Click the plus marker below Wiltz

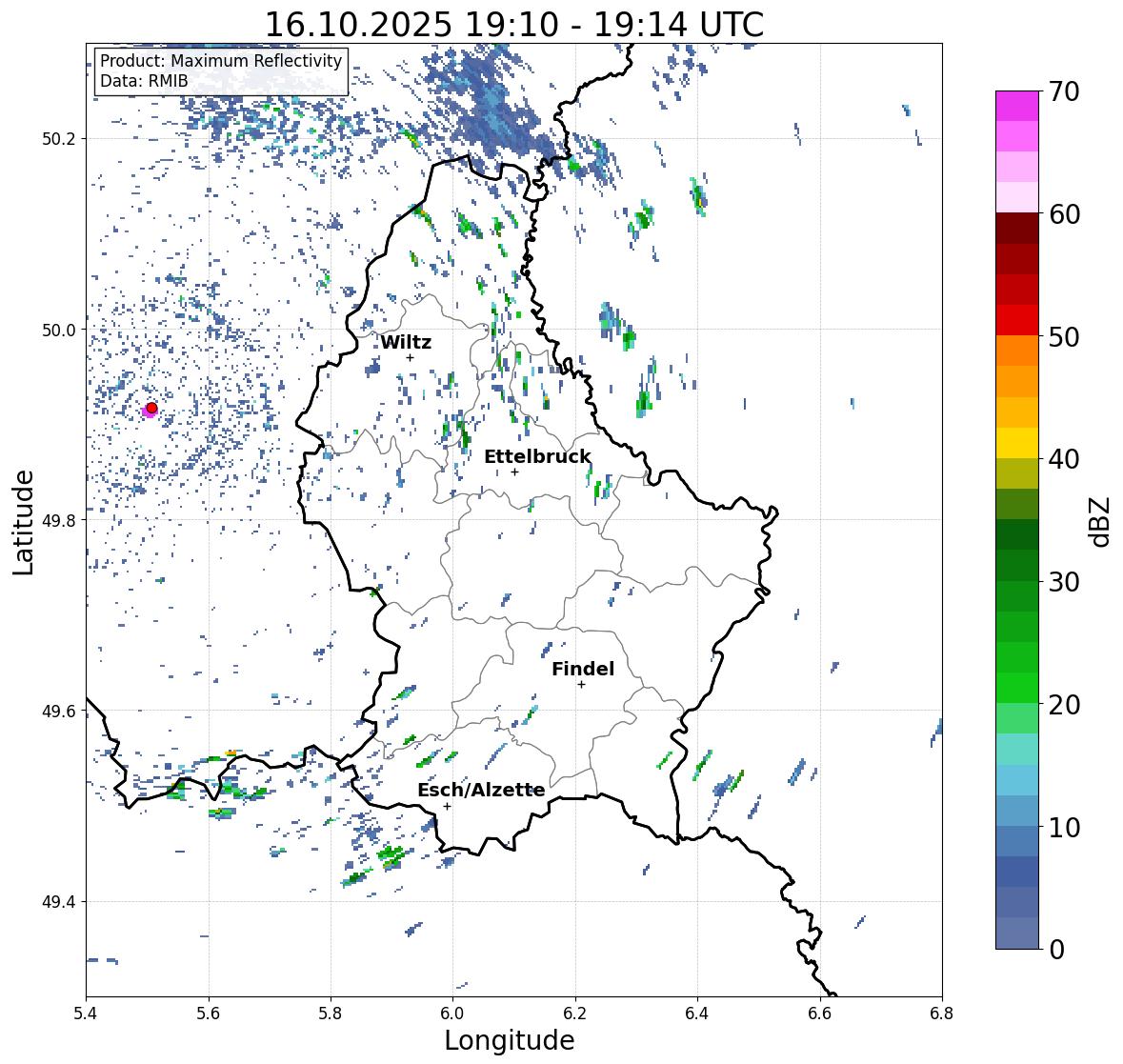point(411,358)
